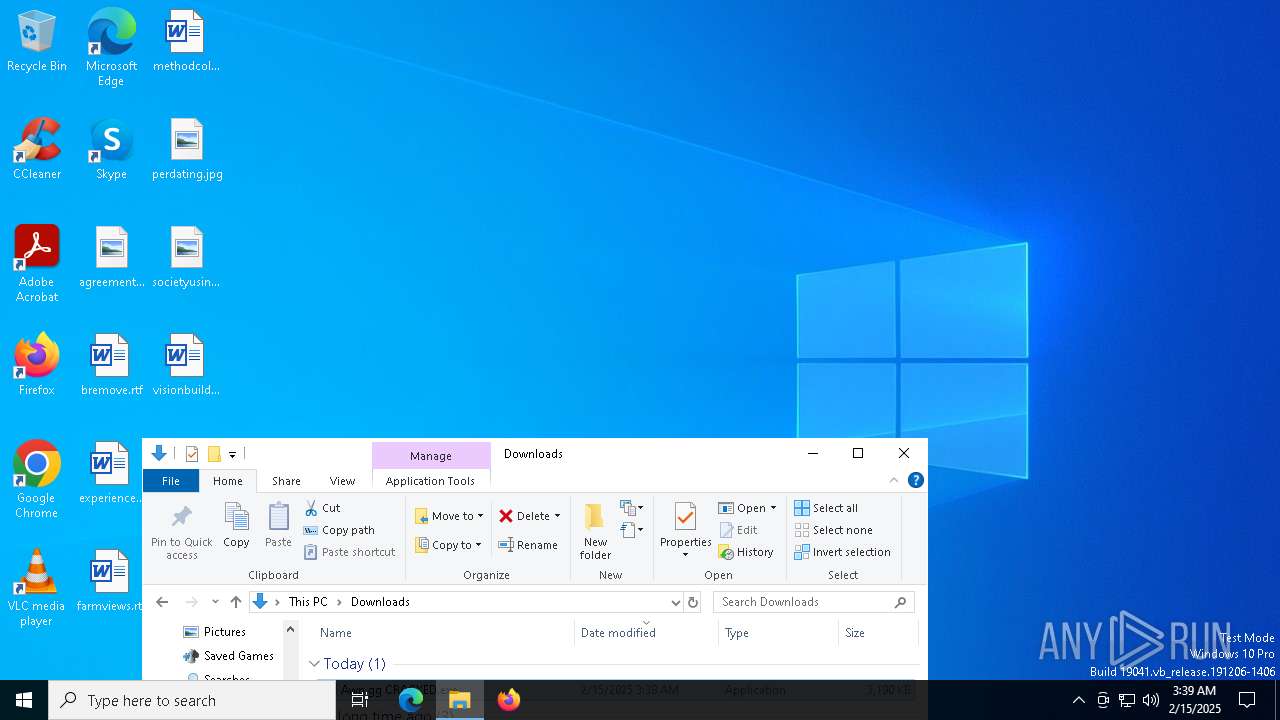
Task: Click the Copy icon in Clipboard group
Action: point(237,516)
